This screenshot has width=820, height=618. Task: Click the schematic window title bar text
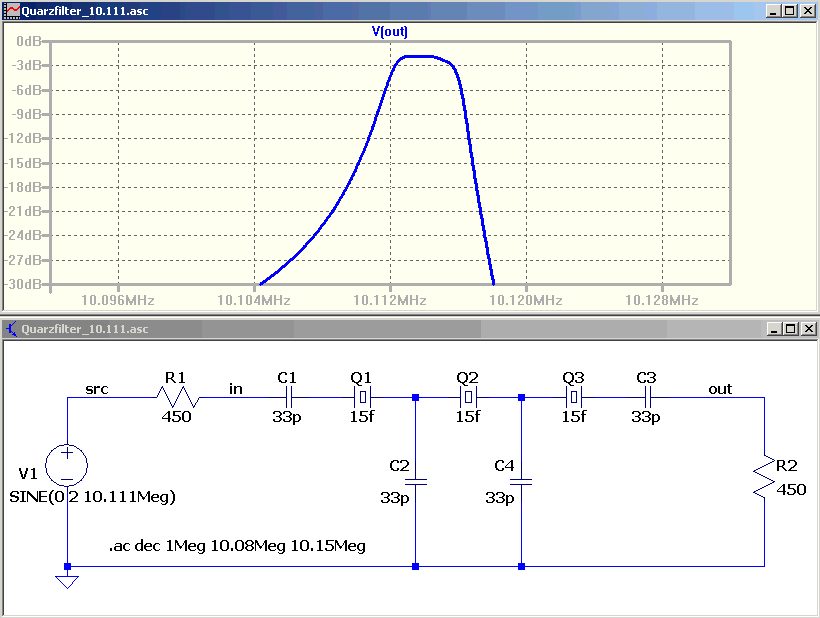tap(85, 329)
